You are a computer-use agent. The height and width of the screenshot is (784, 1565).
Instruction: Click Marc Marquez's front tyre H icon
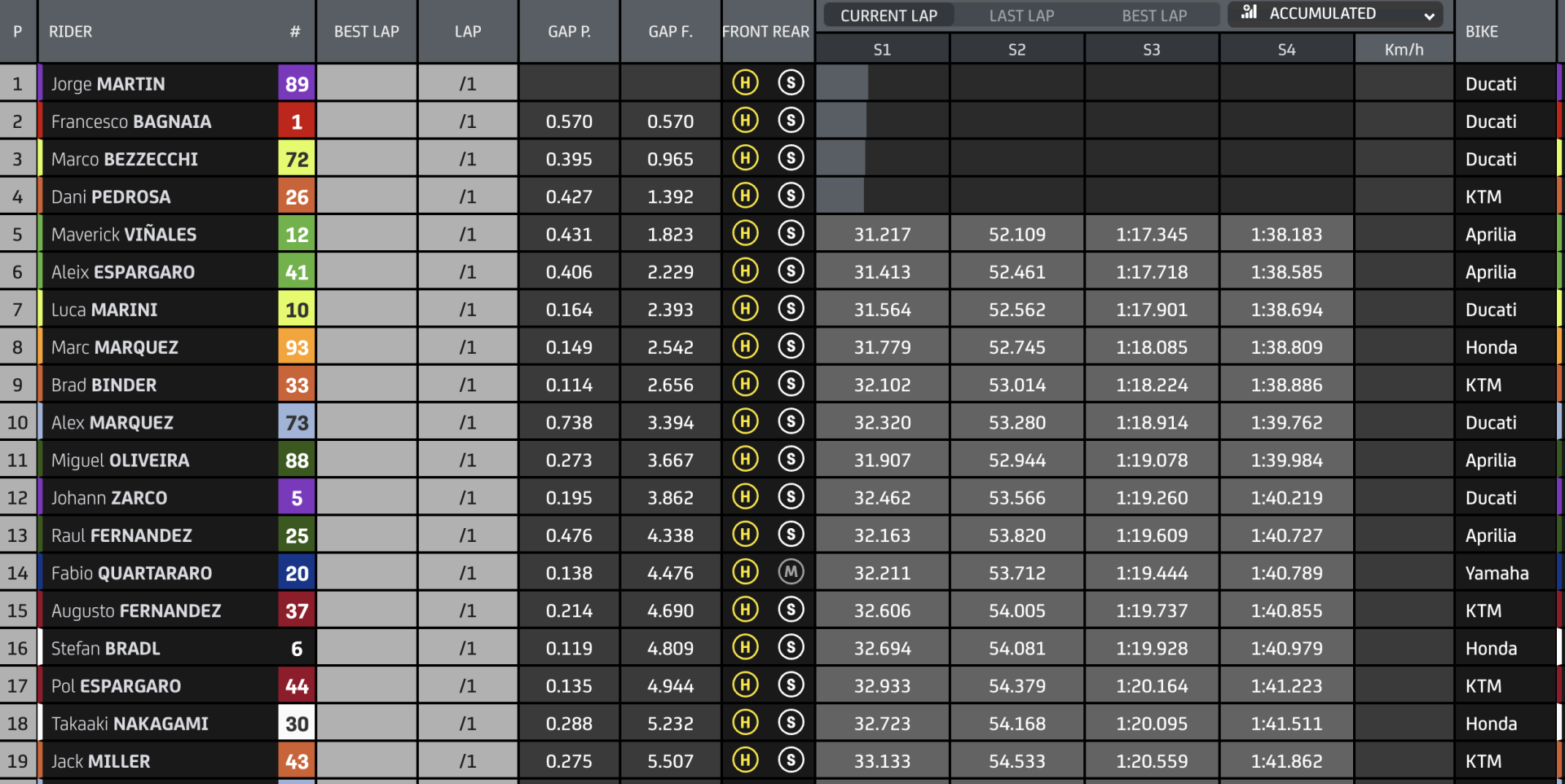(x=745, y=346)
